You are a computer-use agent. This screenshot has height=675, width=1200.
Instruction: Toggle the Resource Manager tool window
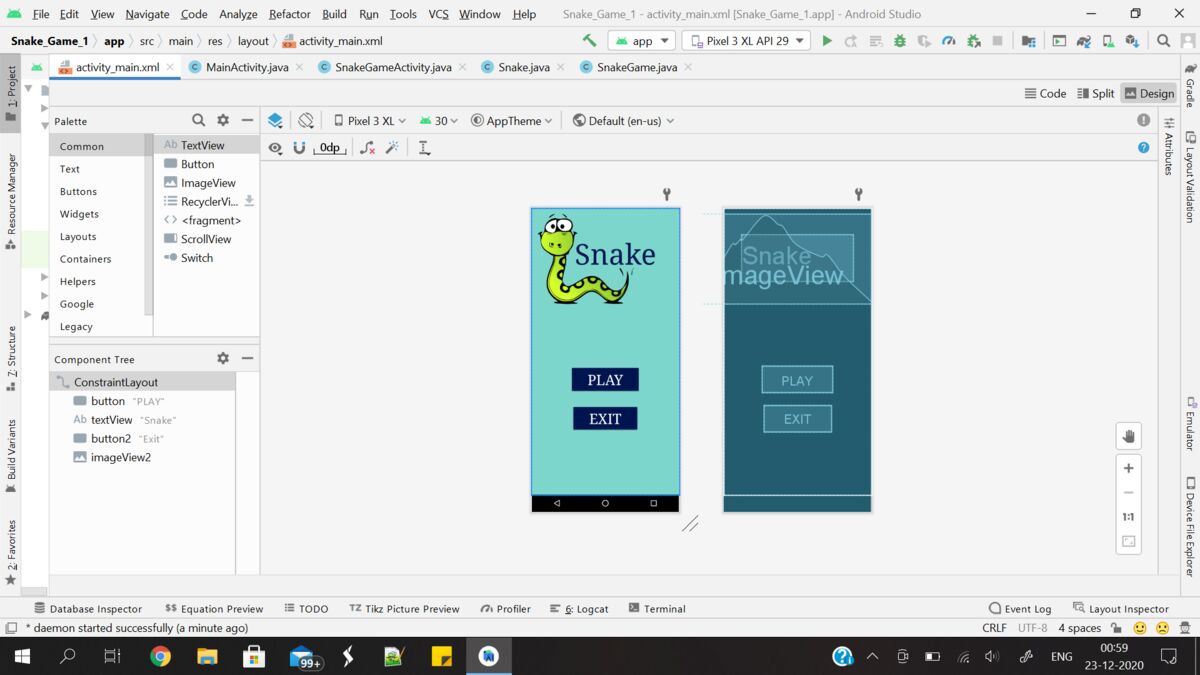coord(11,201)
